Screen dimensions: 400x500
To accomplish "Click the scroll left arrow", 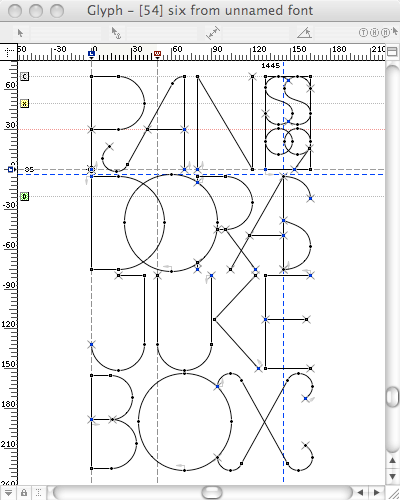I will pyautogui.click(x=361, y=492).
